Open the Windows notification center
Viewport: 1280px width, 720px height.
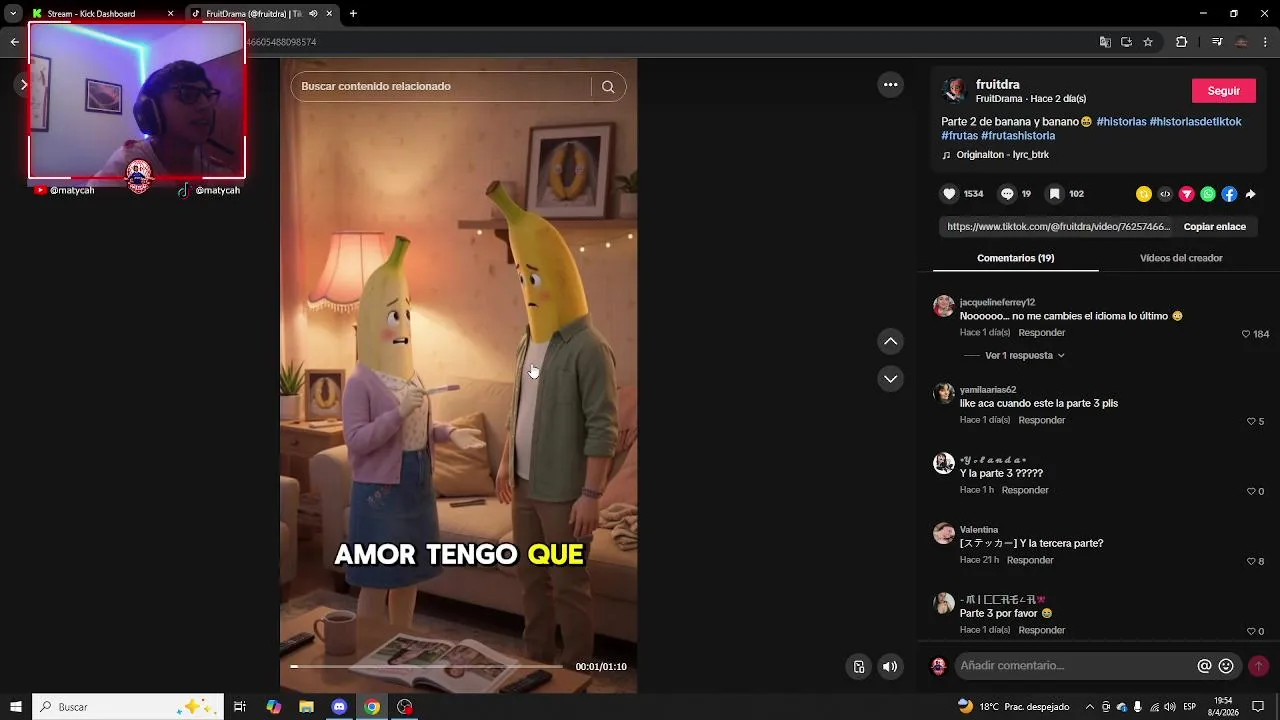pos(1258,707)
